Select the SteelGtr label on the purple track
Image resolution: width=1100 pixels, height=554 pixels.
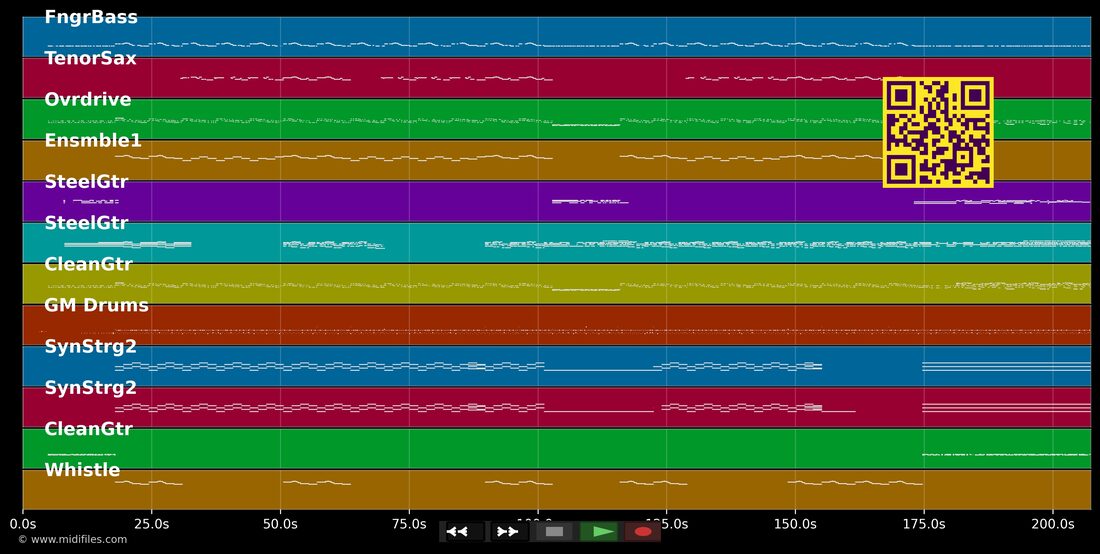(x=86, y=182)
